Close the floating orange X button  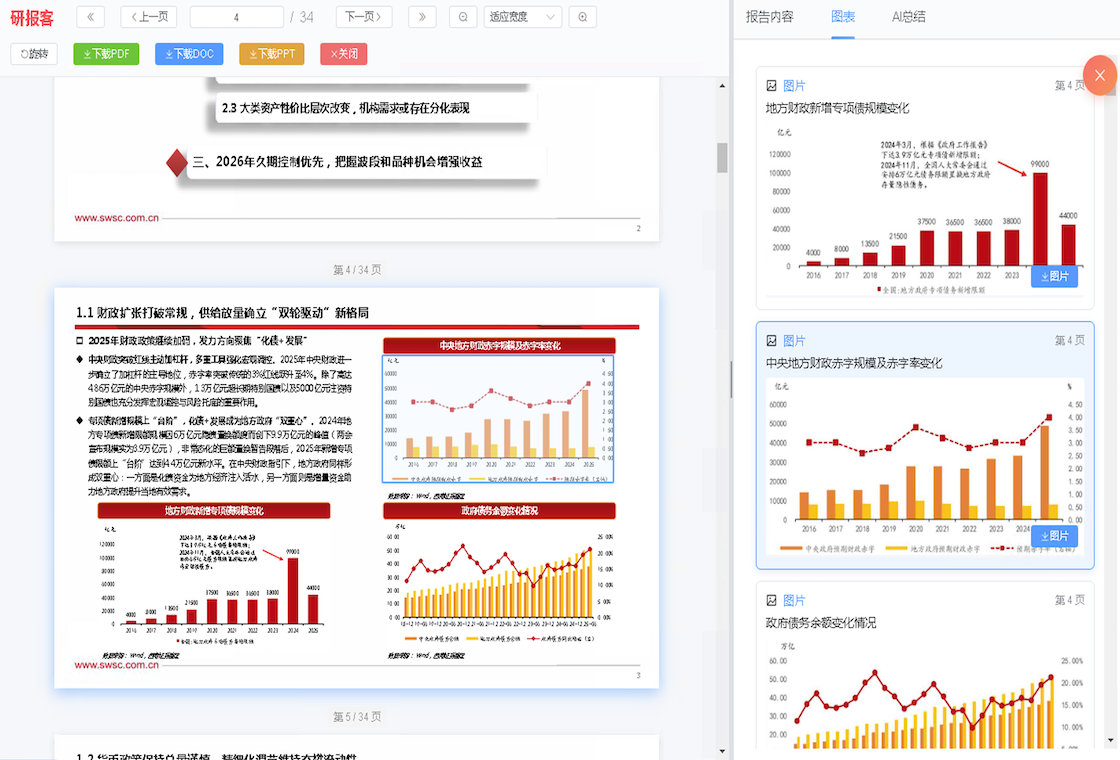pyautogui.click(x=1099, y=75)
